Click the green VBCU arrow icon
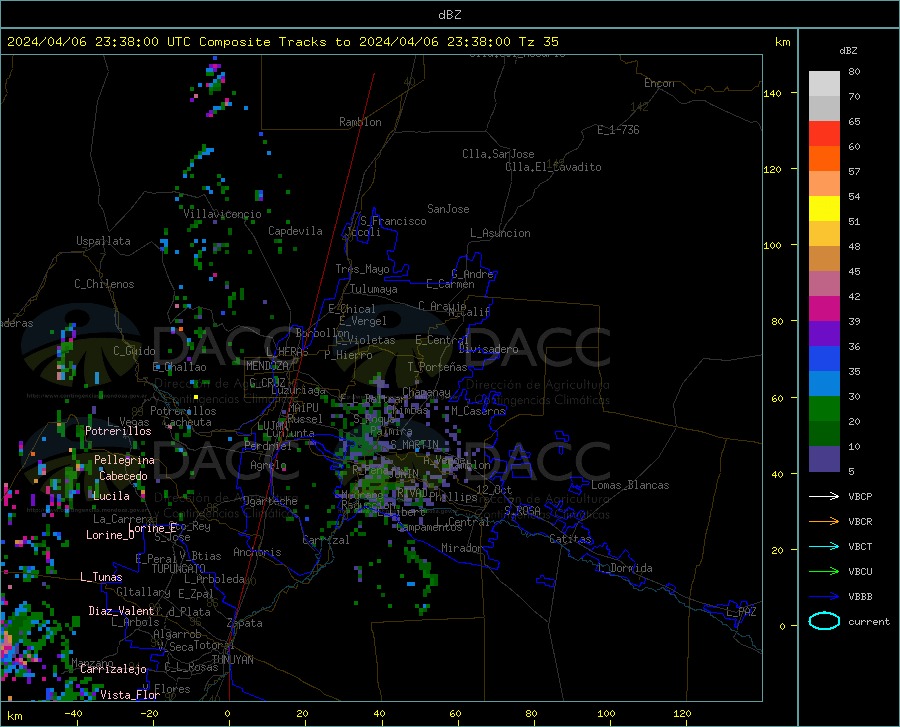900x727 pixels. [x=824, y=572]
